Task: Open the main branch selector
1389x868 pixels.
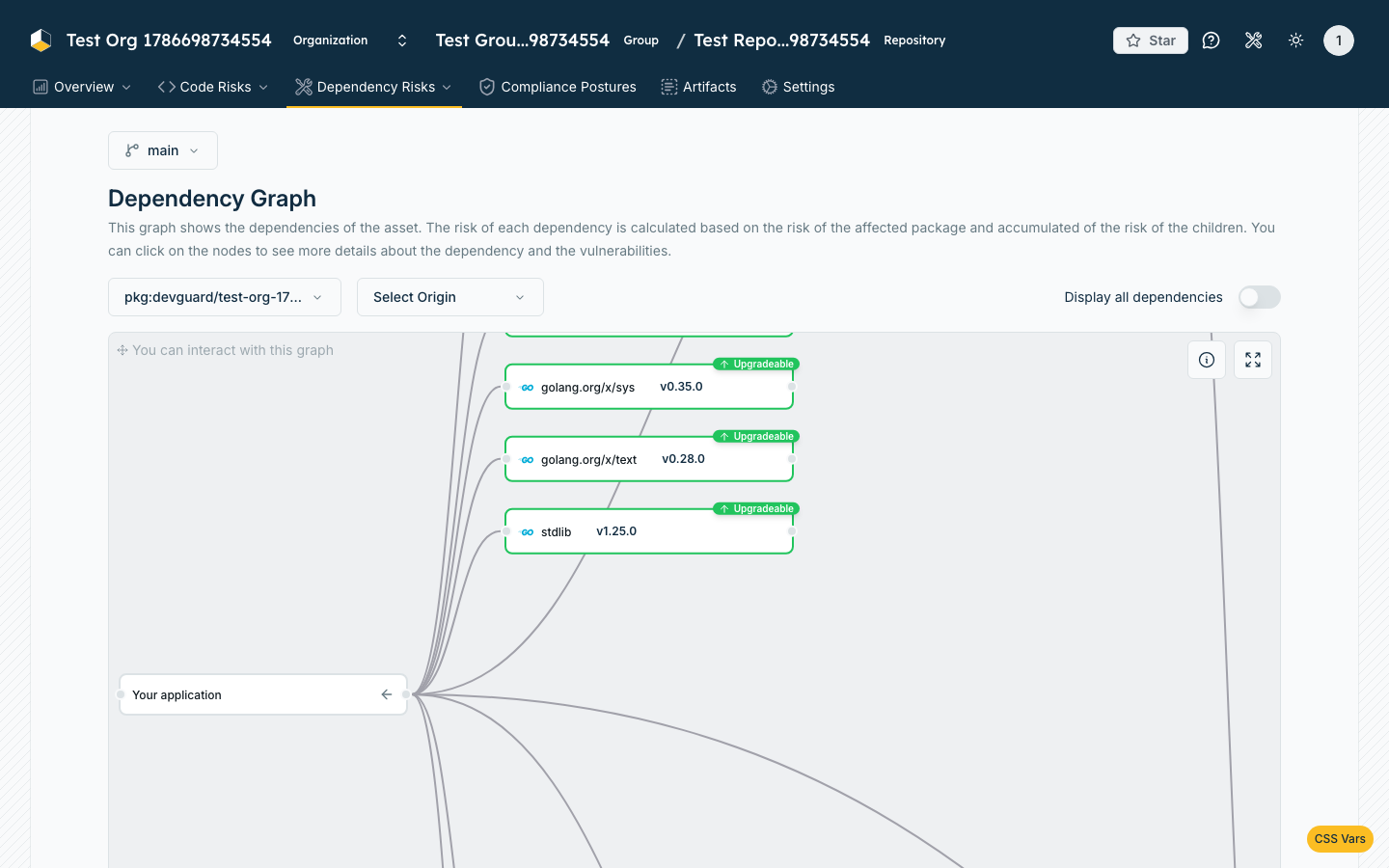Action: [x=163, y=150]
